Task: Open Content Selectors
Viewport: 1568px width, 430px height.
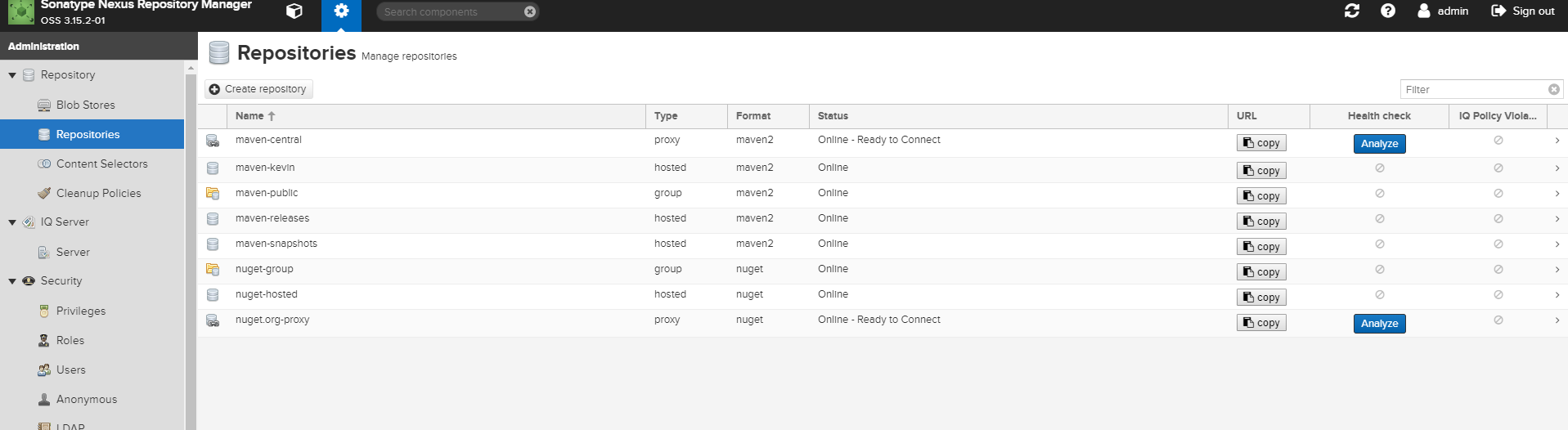Action: [x=102, y=163]
